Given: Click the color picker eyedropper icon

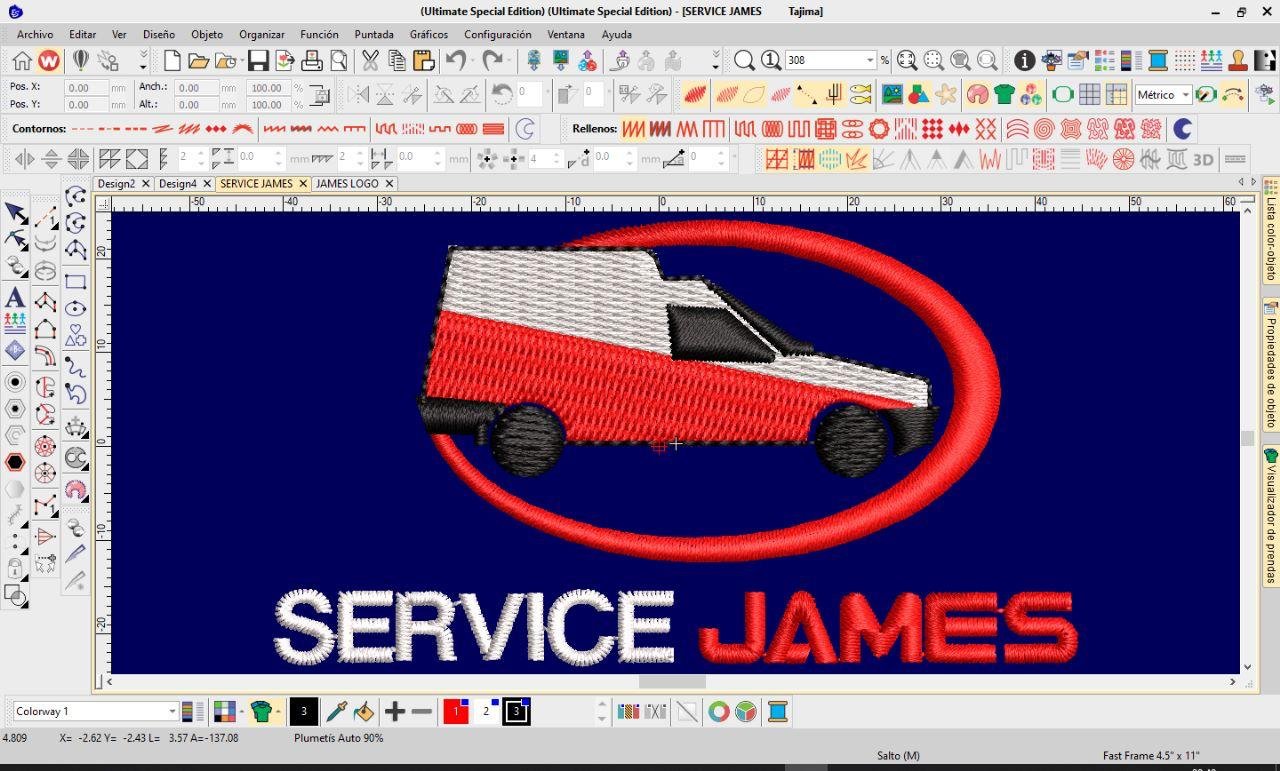Looking at the screenshot, I should 336,712.
